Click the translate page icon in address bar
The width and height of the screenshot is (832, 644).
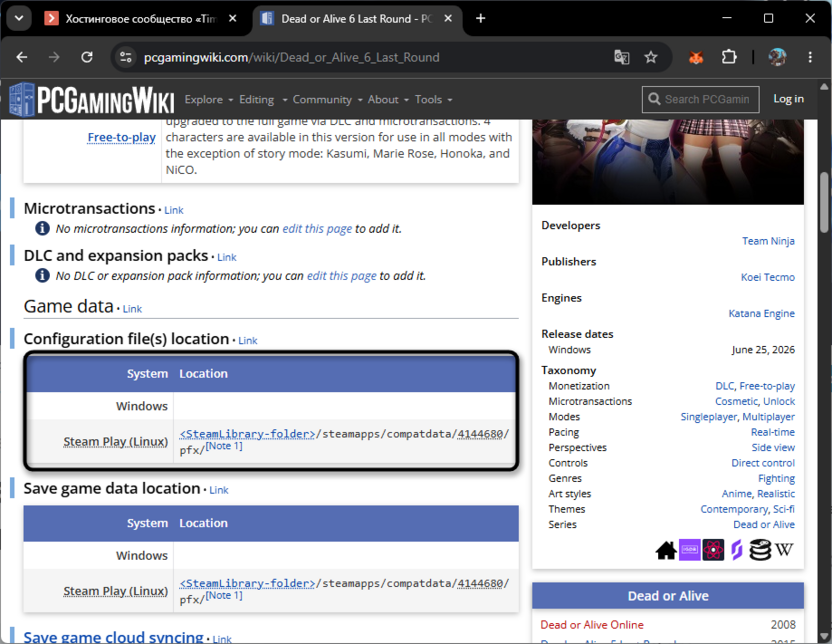click(621, 57)
